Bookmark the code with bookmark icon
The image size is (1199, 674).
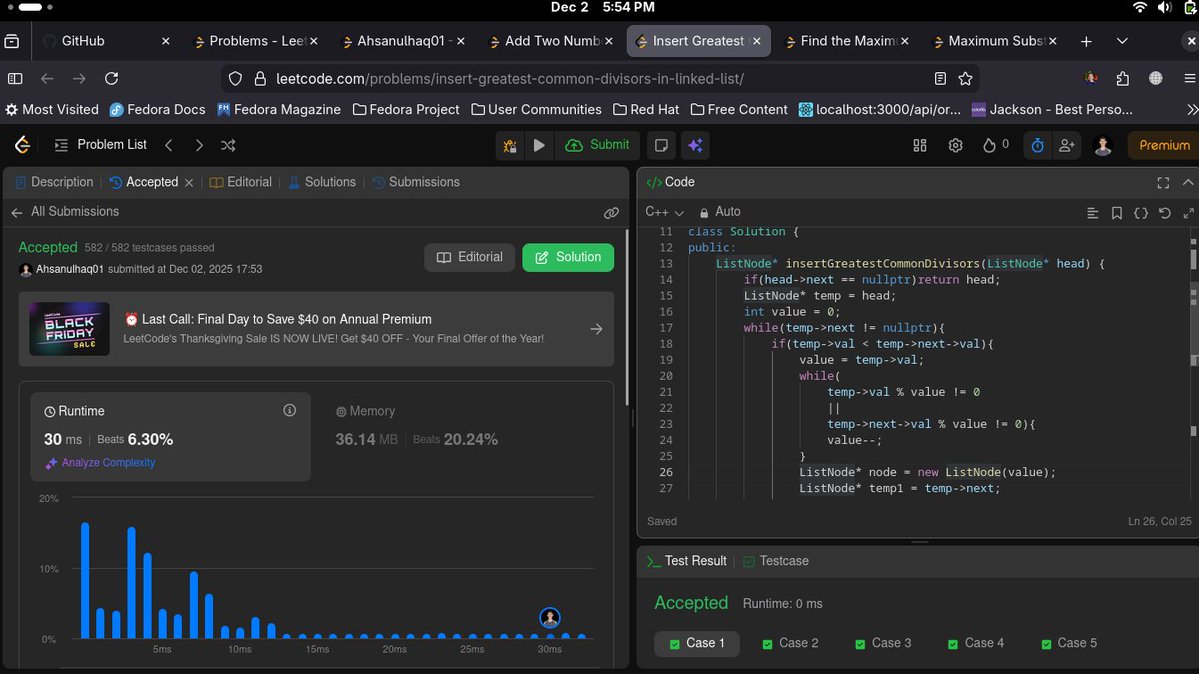pos(1116,212)
